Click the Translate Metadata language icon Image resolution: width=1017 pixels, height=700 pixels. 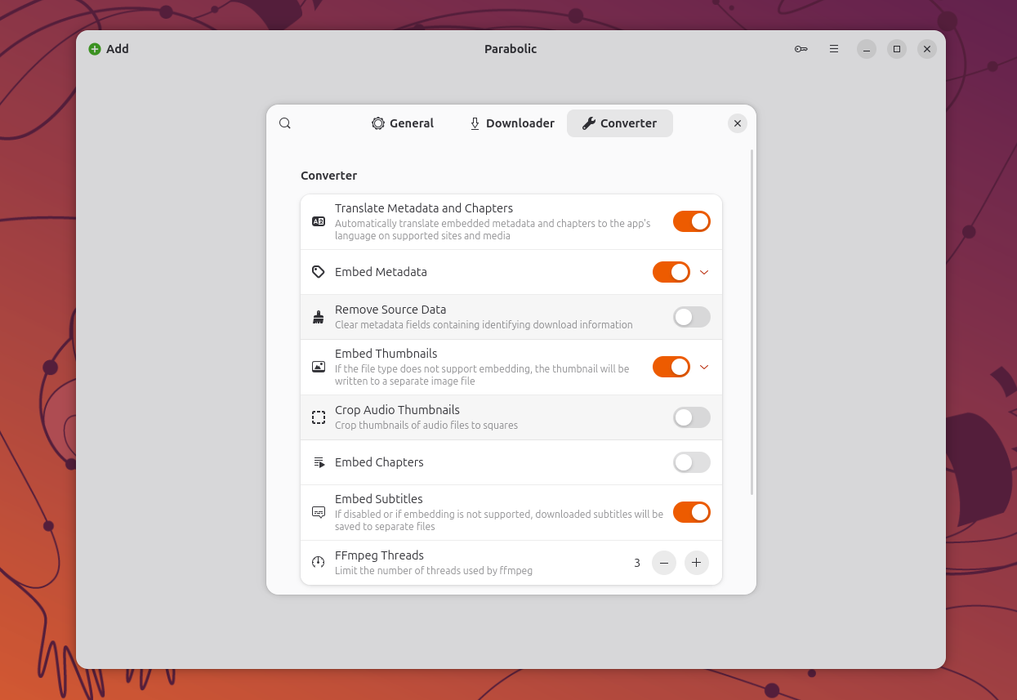pyautogui.click(x=318, y=222)
